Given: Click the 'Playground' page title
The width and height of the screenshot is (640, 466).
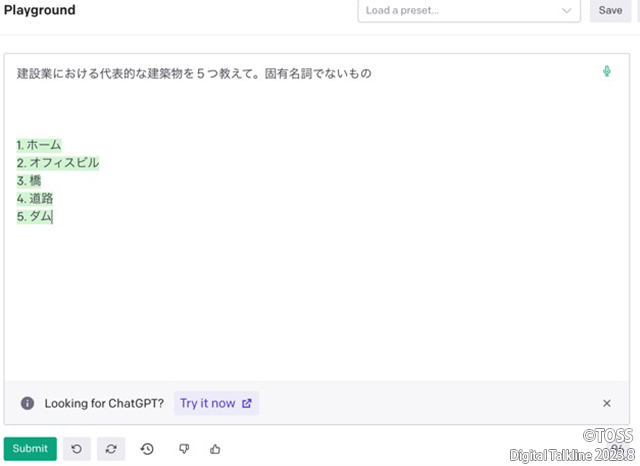Looking at the screenshot, I should (39, 11).
